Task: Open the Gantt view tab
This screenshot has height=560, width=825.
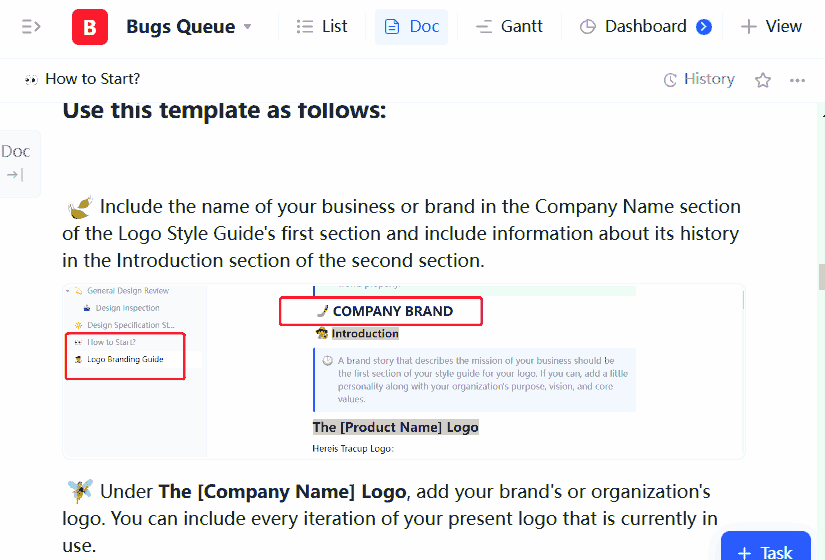Action: (508, 27)
